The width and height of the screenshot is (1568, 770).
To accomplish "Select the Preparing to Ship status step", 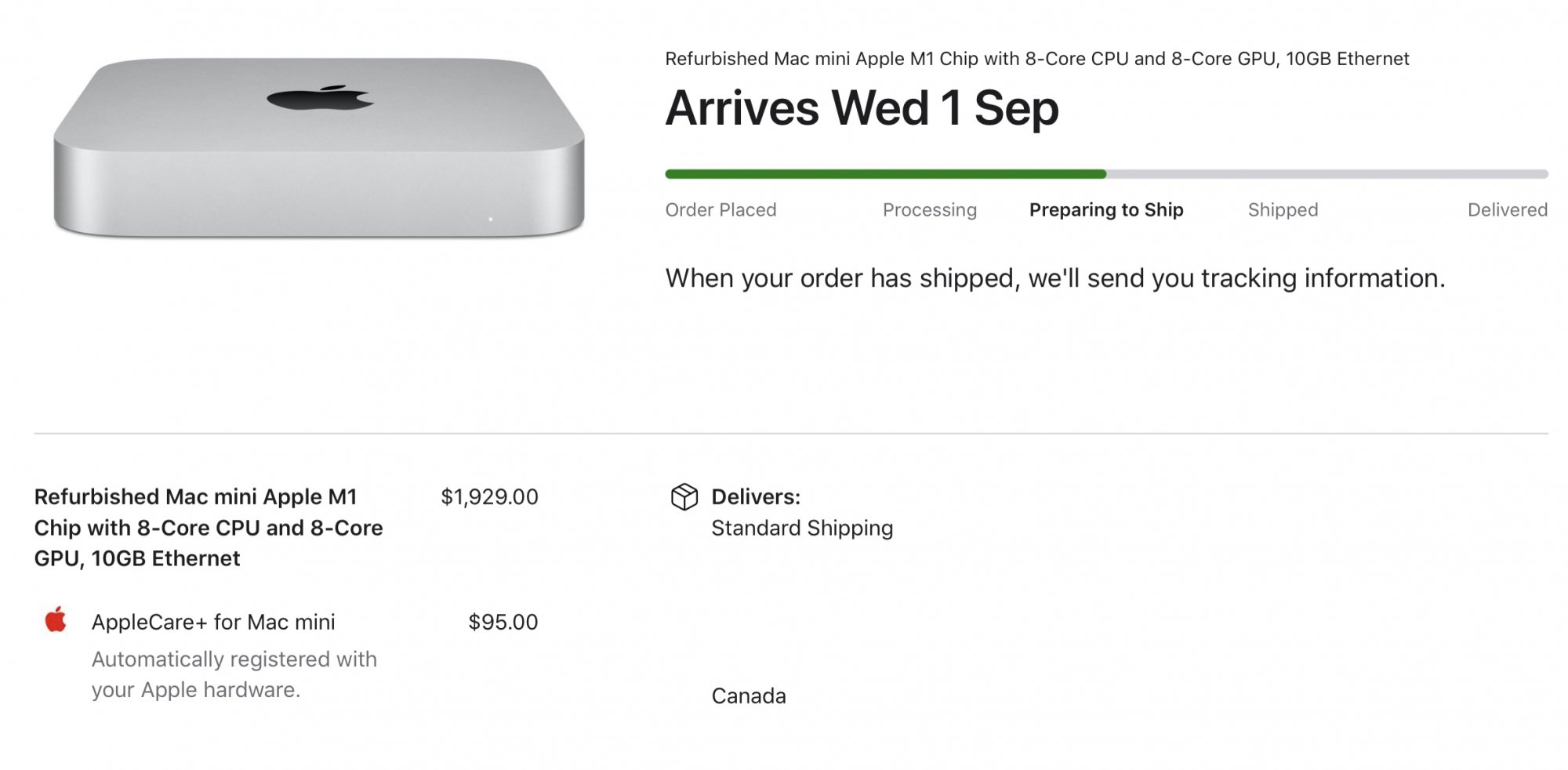I will coord(1105,210).
